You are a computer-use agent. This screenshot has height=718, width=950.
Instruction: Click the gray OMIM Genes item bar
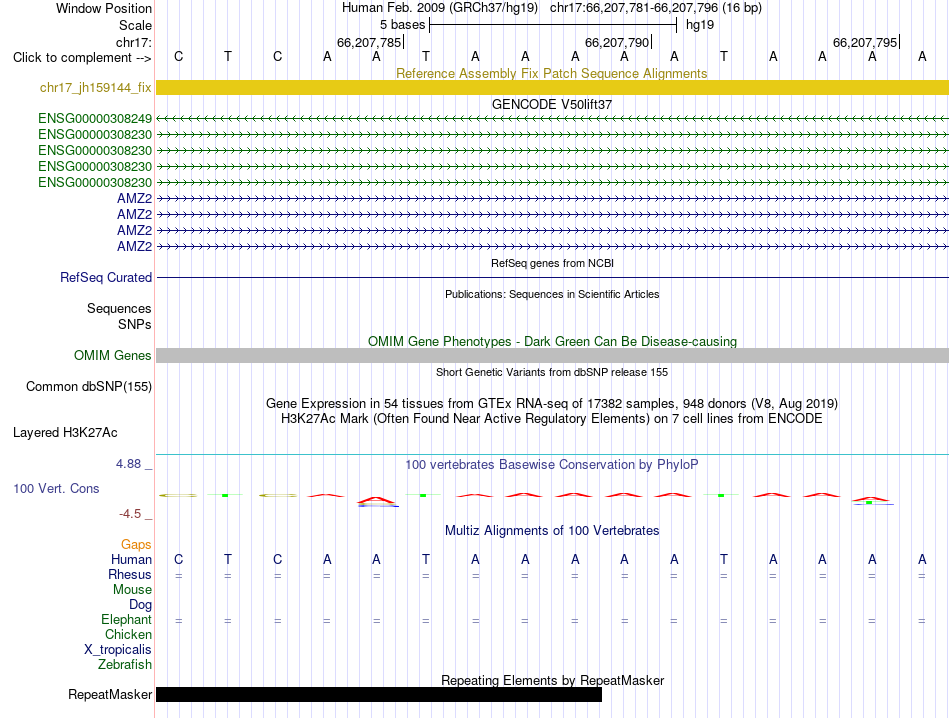[x=552, y=356]
